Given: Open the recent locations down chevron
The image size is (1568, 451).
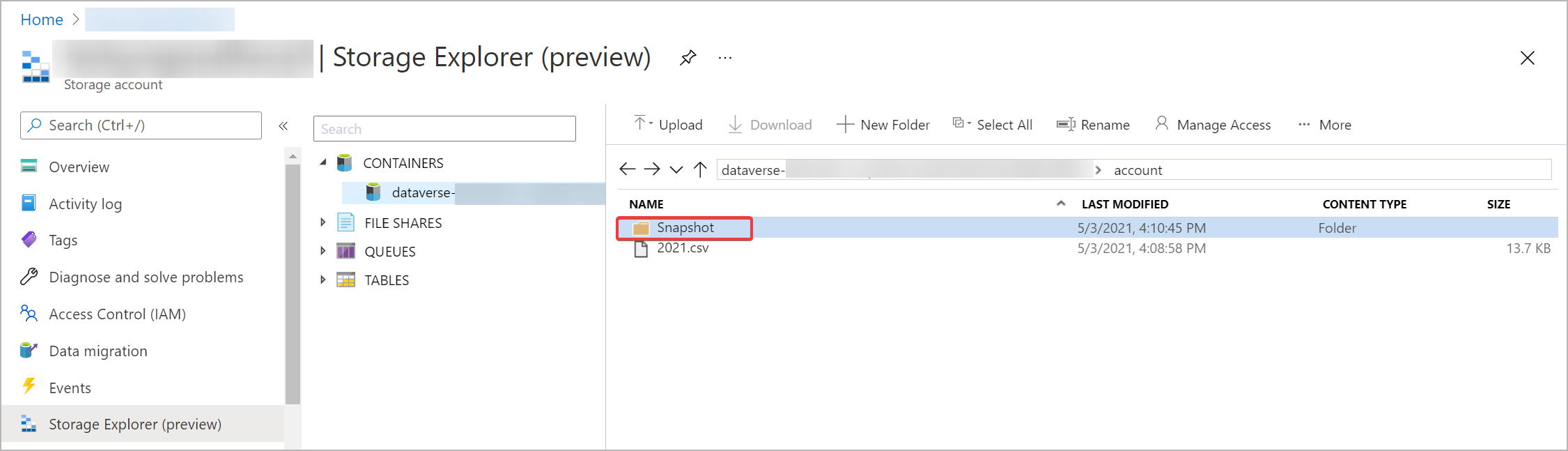Looking at the screenshot, I should (x=676, y=169).
